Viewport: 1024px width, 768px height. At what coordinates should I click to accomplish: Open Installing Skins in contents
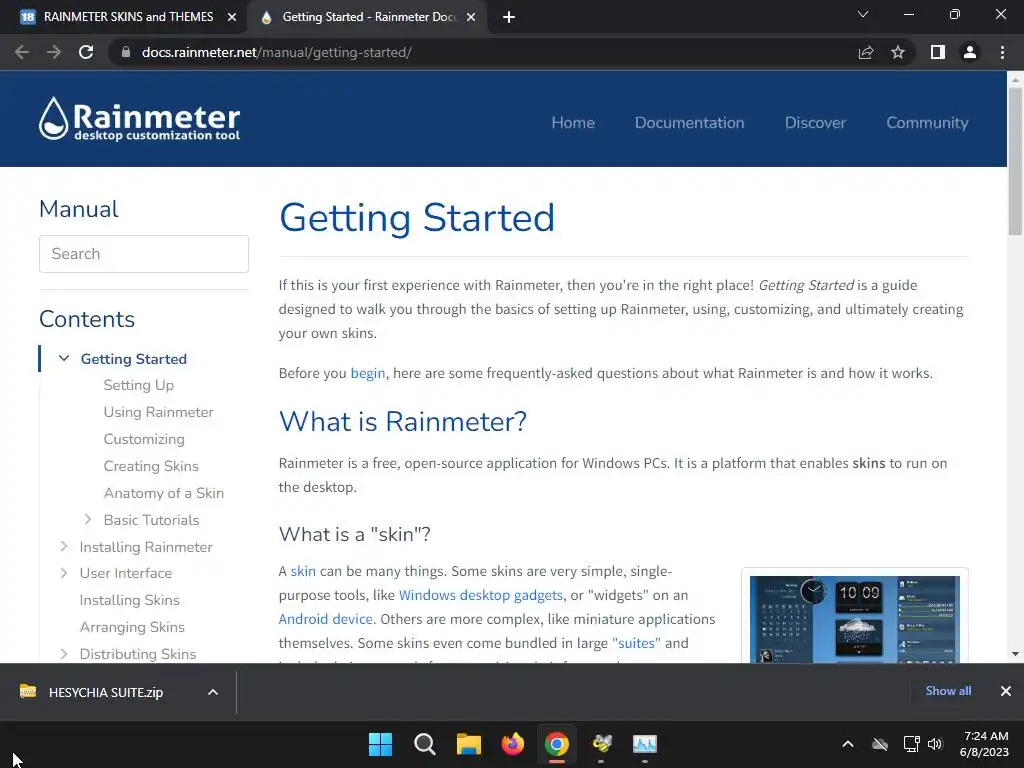click(x=129, y=600)
